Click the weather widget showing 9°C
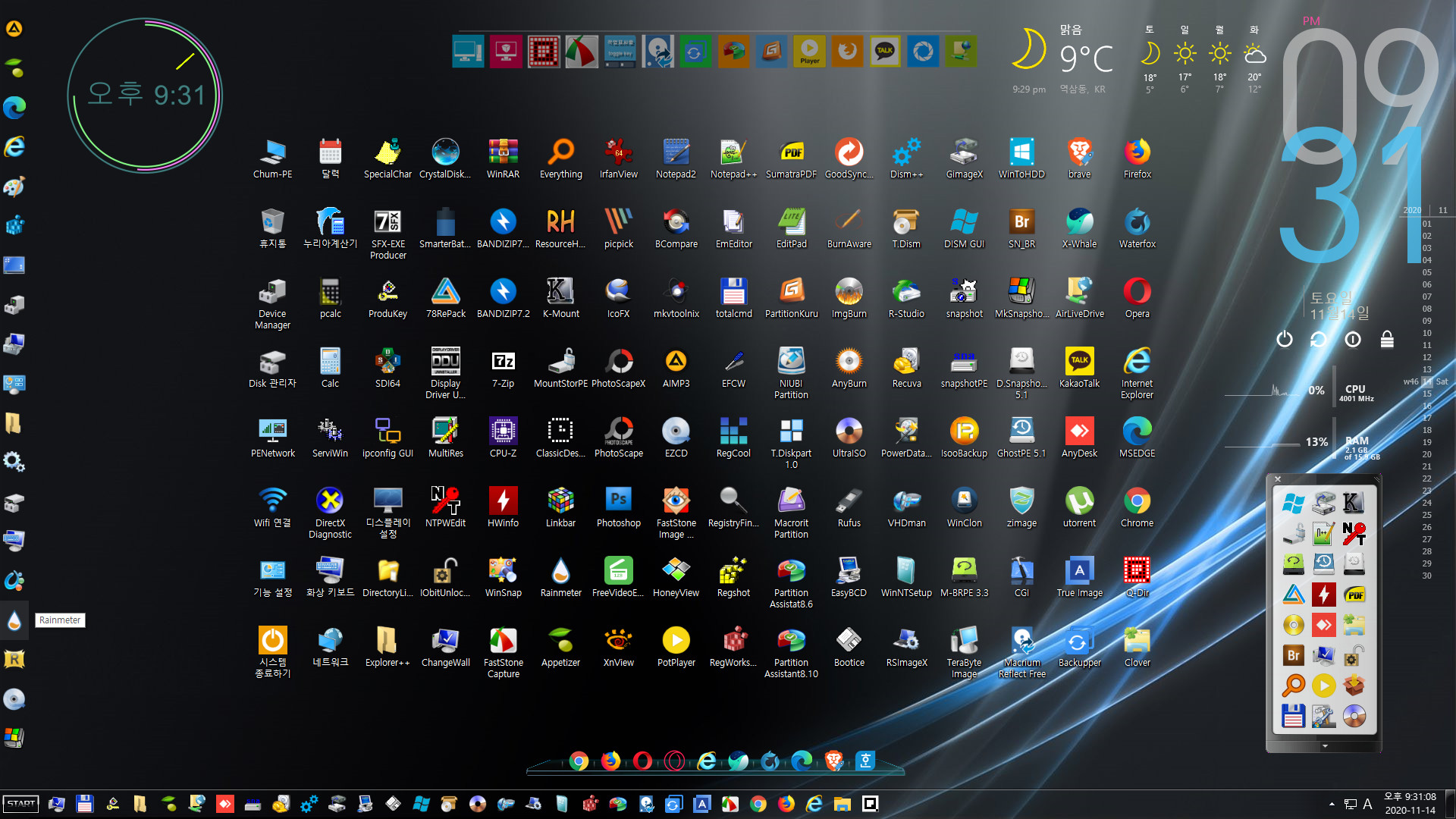 tap(1086, 59)
